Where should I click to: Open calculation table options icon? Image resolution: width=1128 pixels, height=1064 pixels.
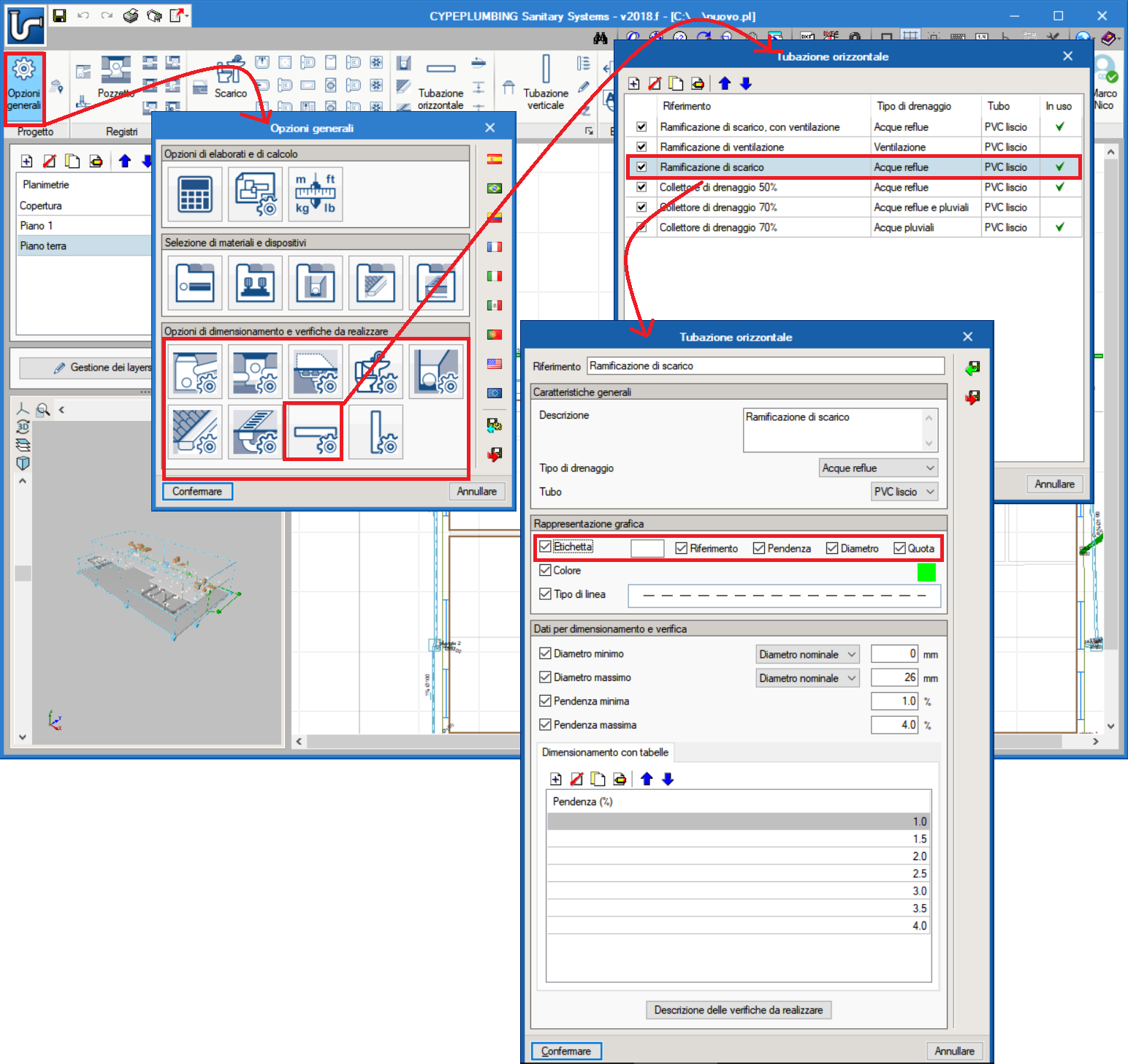[x=195, y=194]
